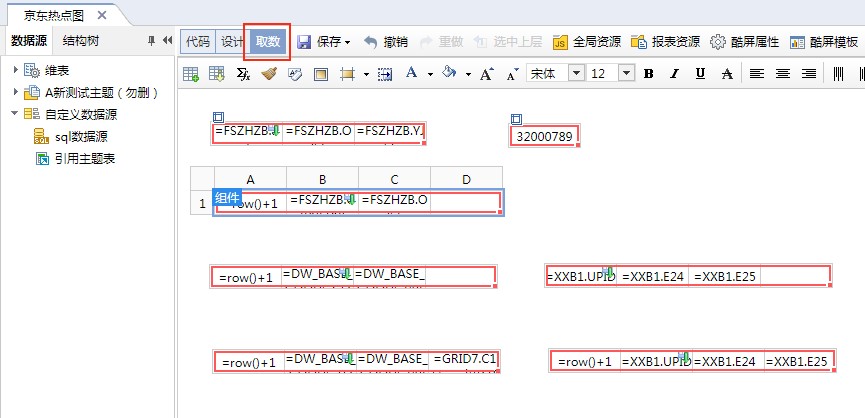Image resolution: width=865 pixels, height=418 pixels.
Task: Click the increase font size icon
Action: pos(487,74)
